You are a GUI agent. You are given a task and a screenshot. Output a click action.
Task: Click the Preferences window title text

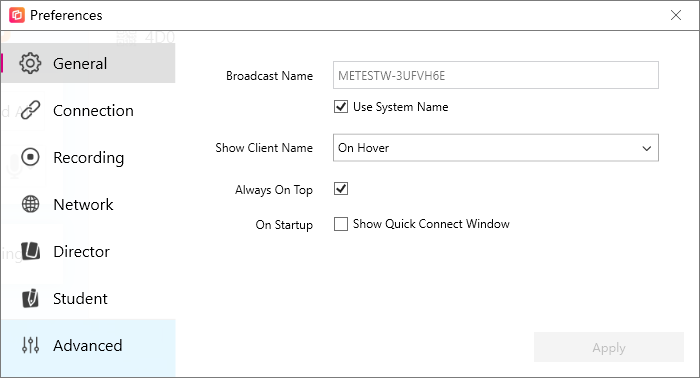[x=66, y=15]
